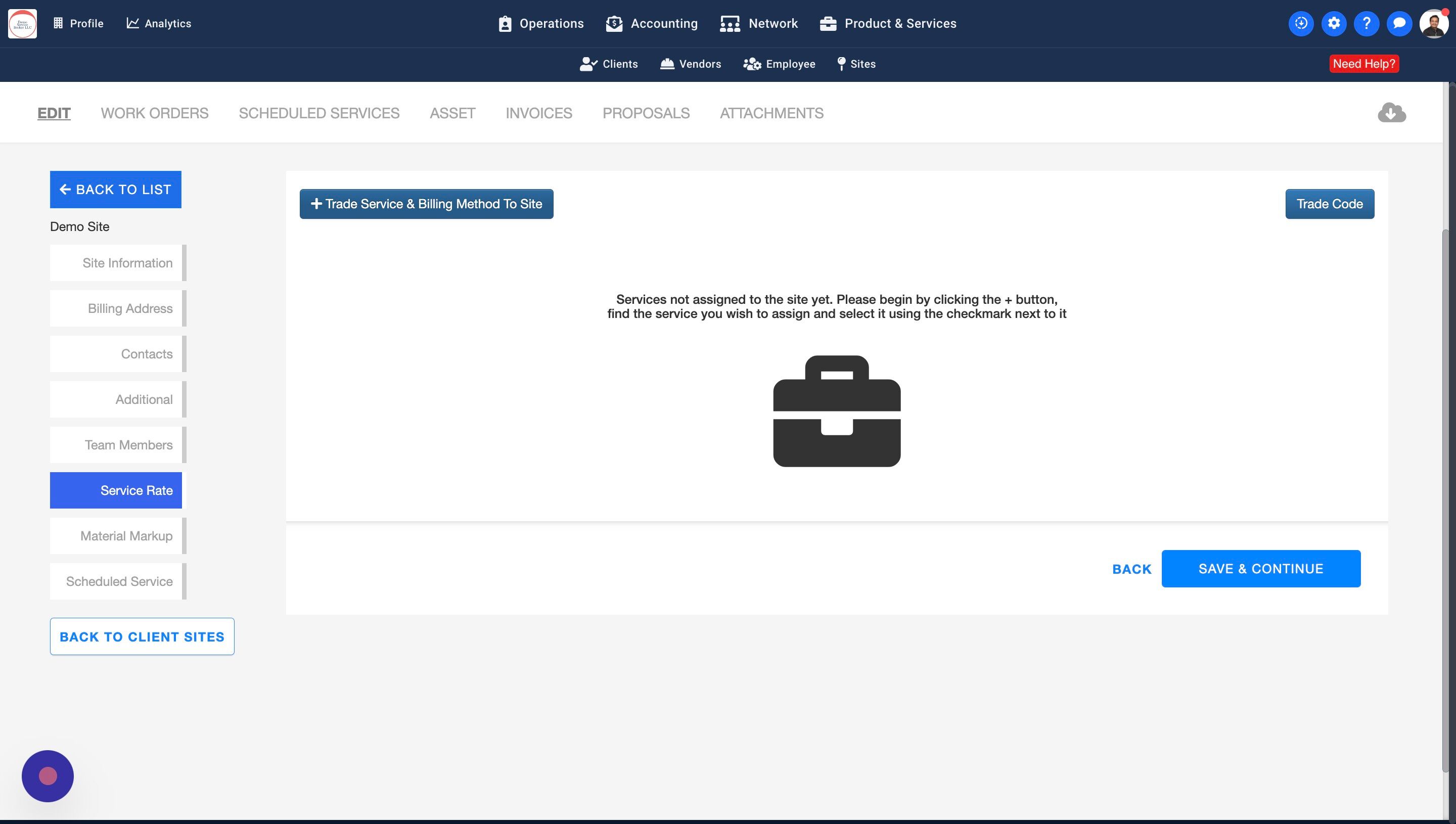Click the question mark help icon
Viewport: 1456px width, 824px height.
pyautogui.click(x=1366, y=23)
